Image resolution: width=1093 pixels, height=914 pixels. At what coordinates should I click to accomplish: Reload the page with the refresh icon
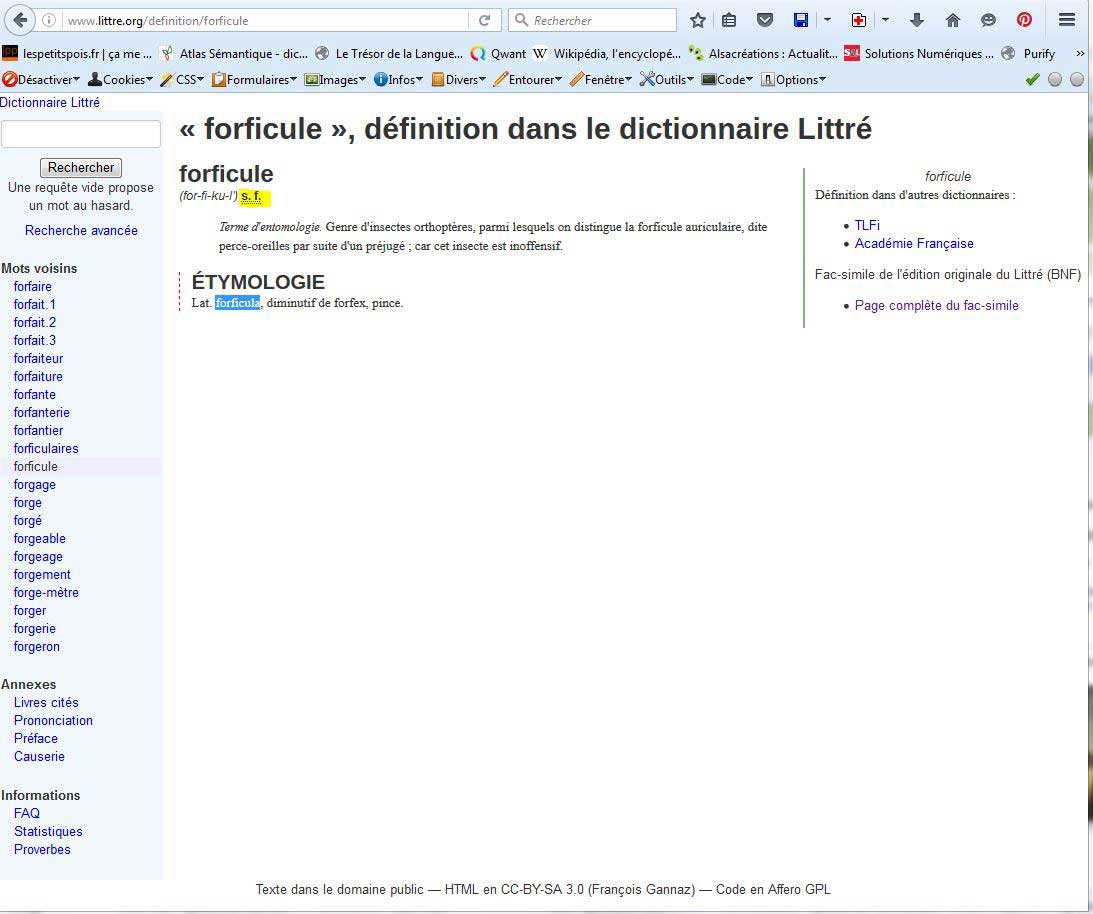[484, 20]
